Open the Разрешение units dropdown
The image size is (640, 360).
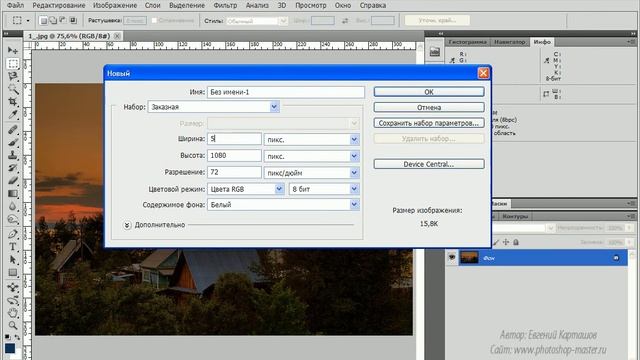(x=354, y=173)
